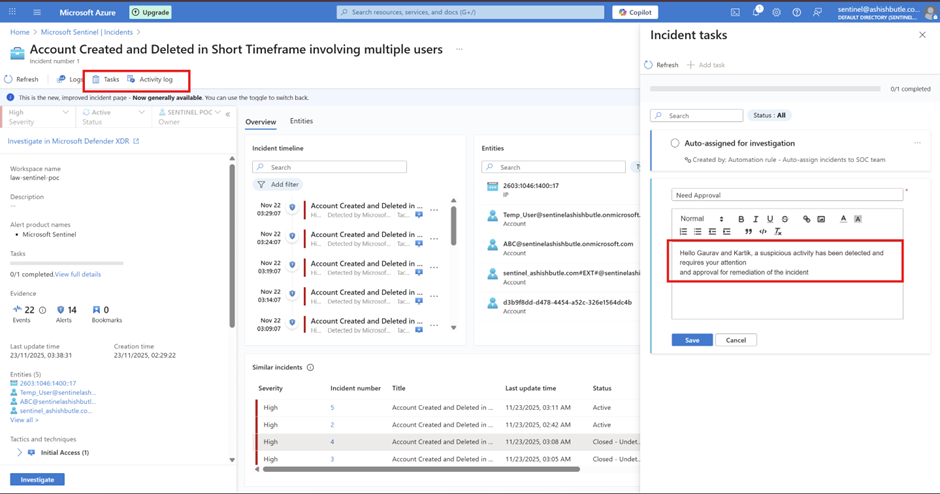
Task: Open the Azure portal hamburger menu
Action: point(37,12)
